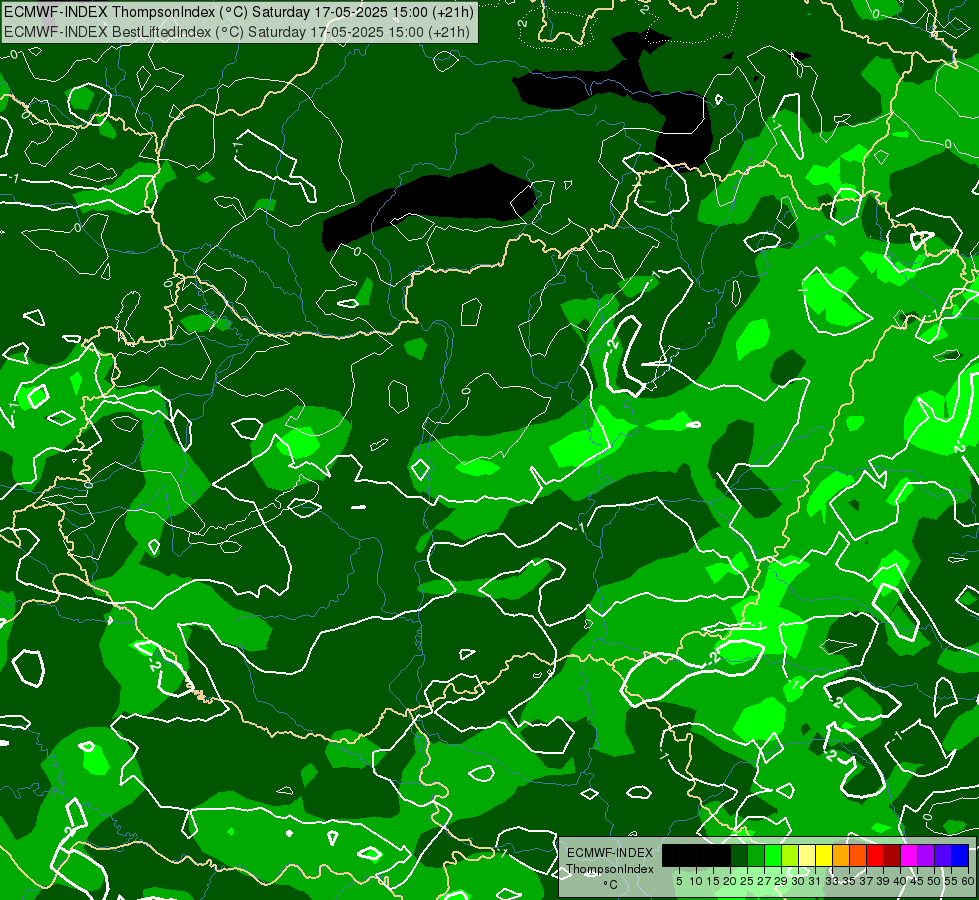This screenshot has height=900, width=979.
Task: Click the legend tick label 31
Action: [815, 881]
